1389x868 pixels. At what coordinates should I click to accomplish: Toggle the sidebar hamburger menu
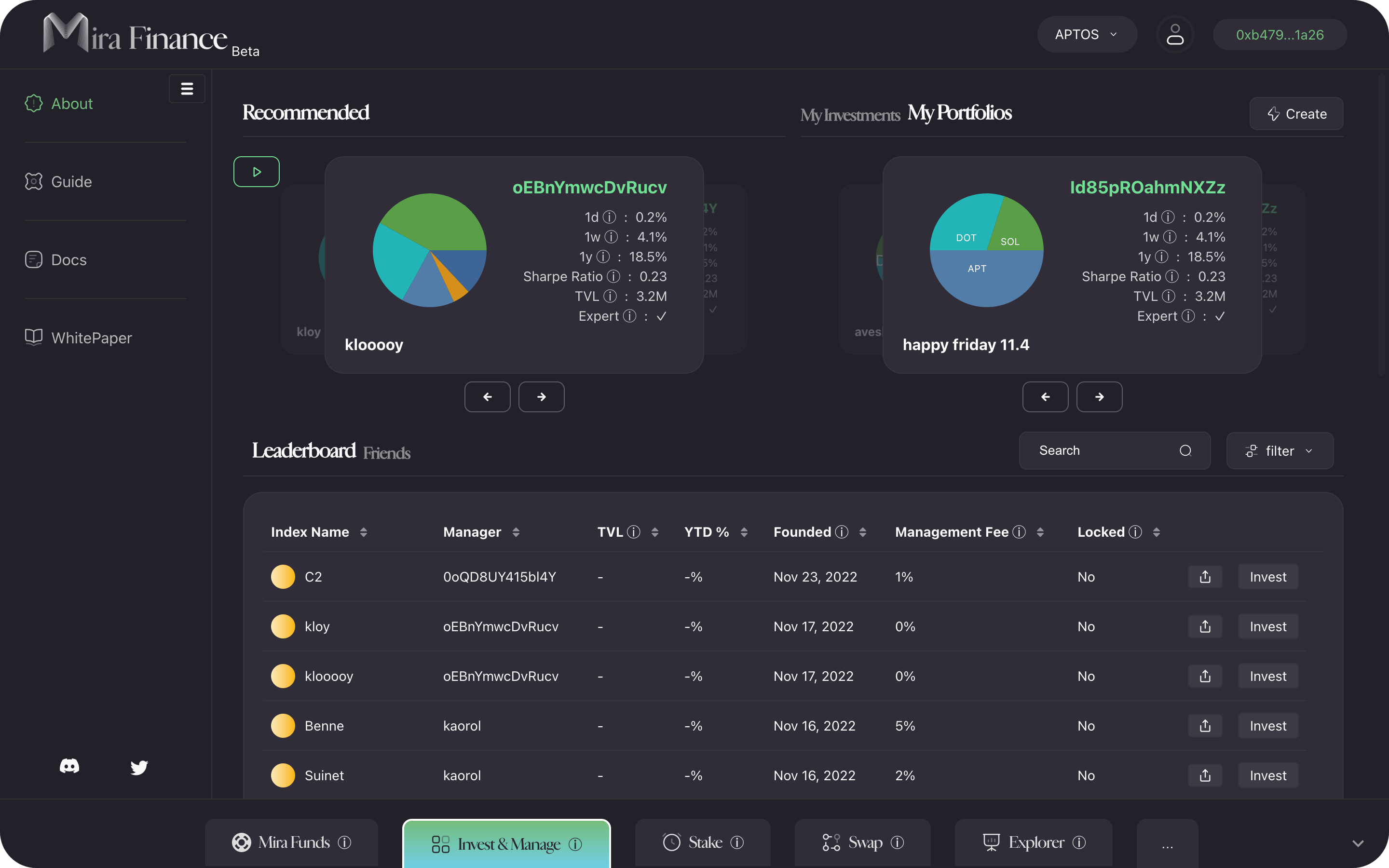[x=187, y=89]
